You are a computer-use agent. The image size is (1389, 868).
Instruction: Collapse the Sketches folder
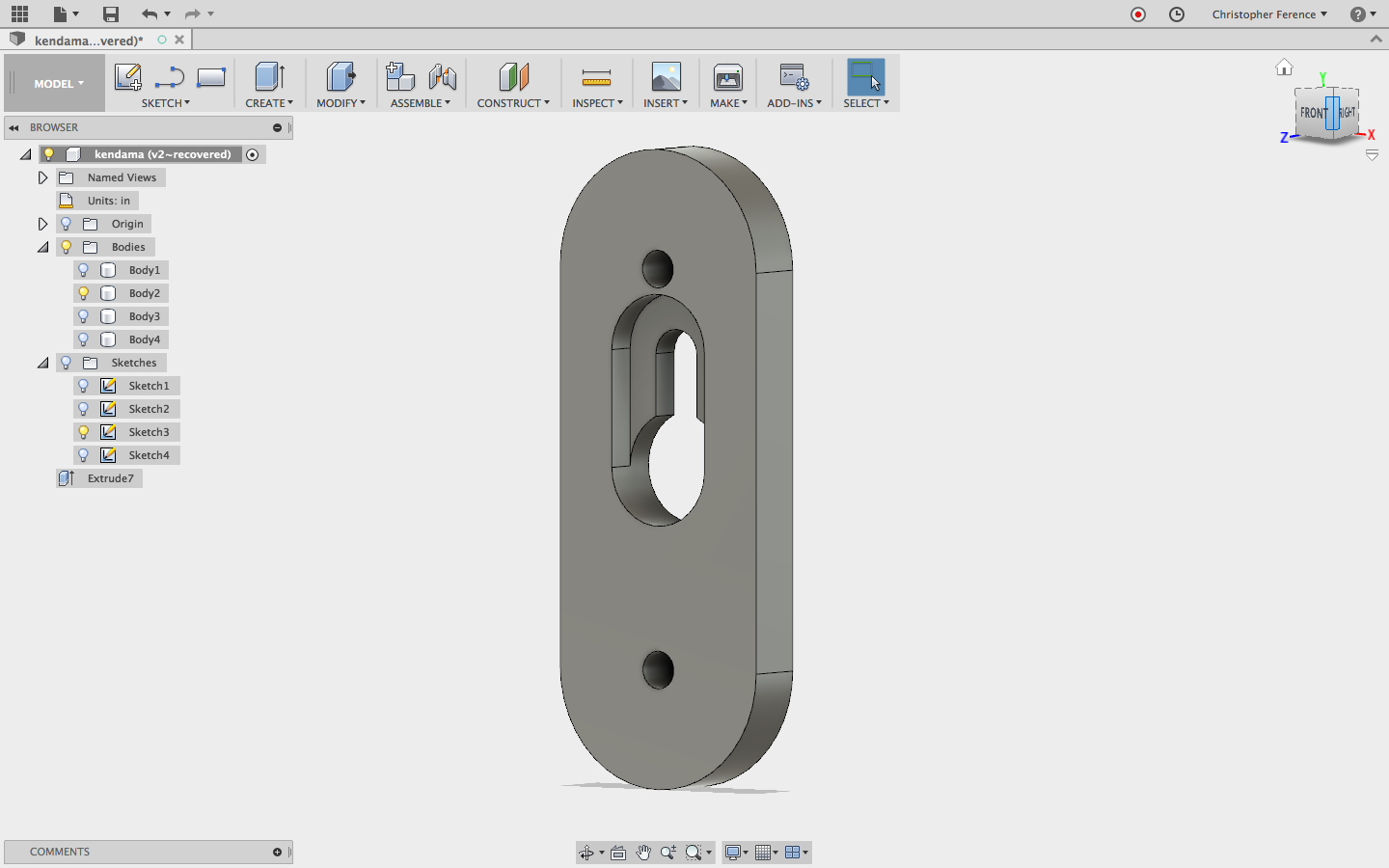point(42,363)
